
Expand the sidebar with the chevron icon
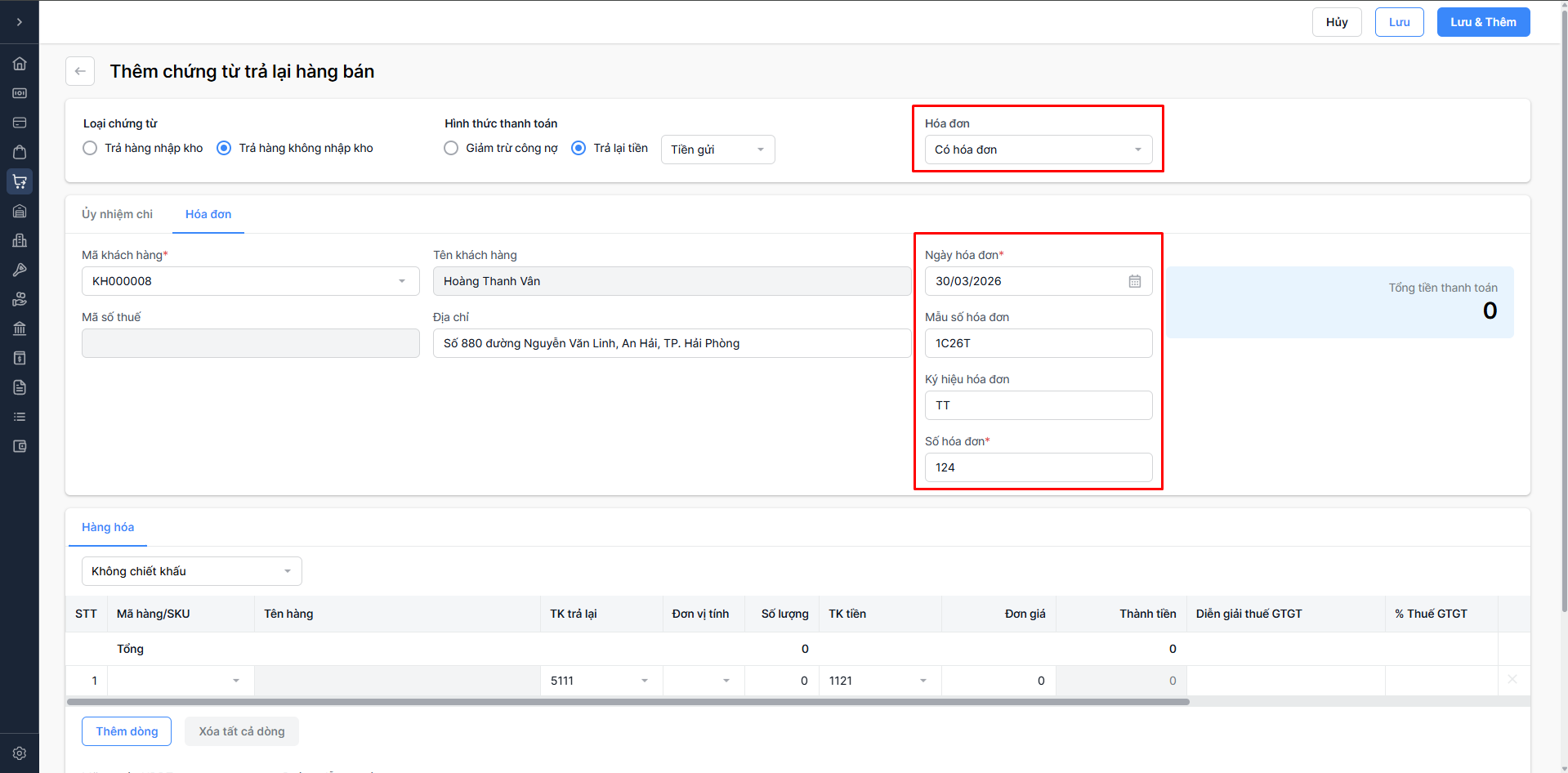[x=20, y=22]
